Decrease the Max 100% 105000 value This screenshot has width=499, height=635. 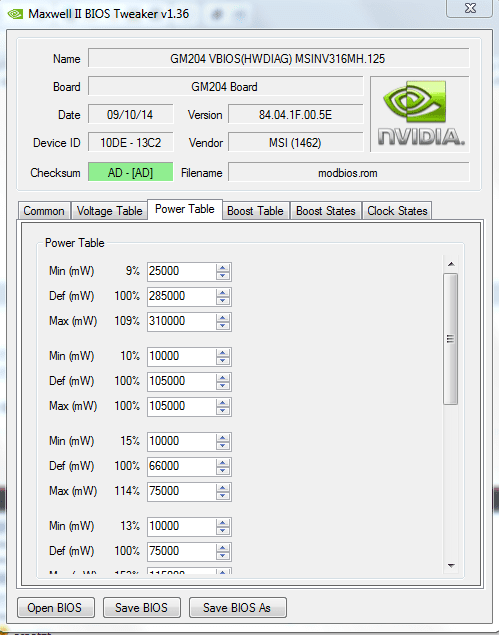pos(223,411)
